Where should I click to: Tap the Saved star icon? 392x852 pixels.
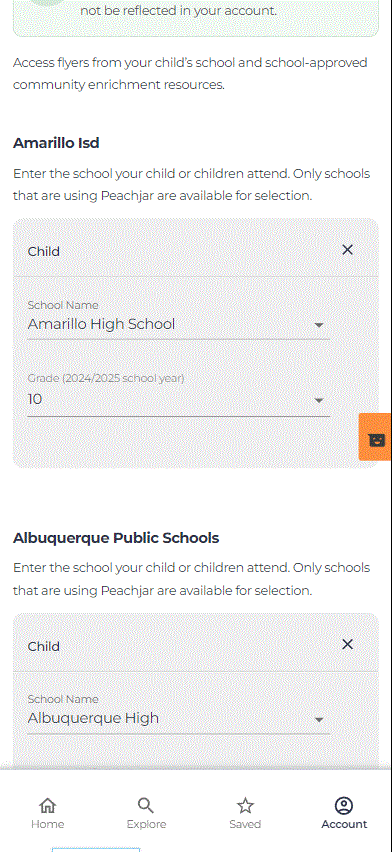click(x=245, y=805)
